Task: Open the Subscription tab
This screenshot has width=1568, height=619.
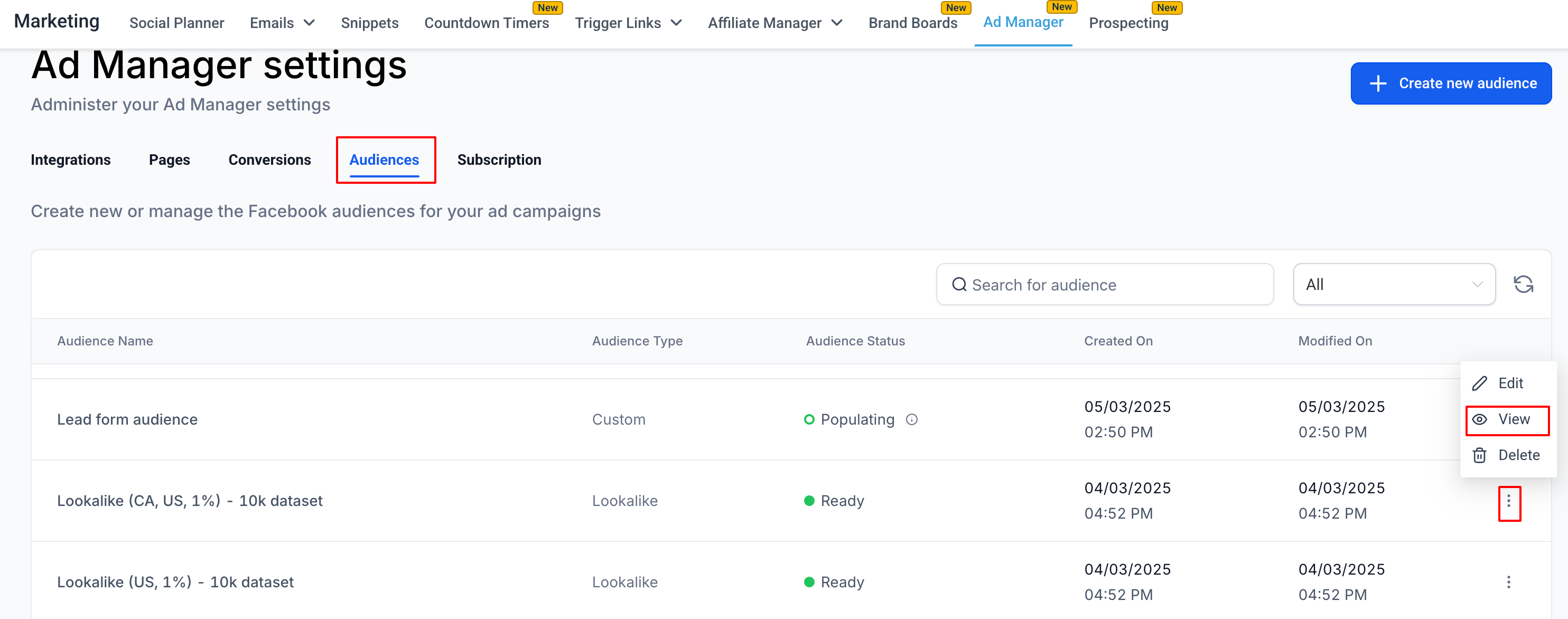Action: 499,160
